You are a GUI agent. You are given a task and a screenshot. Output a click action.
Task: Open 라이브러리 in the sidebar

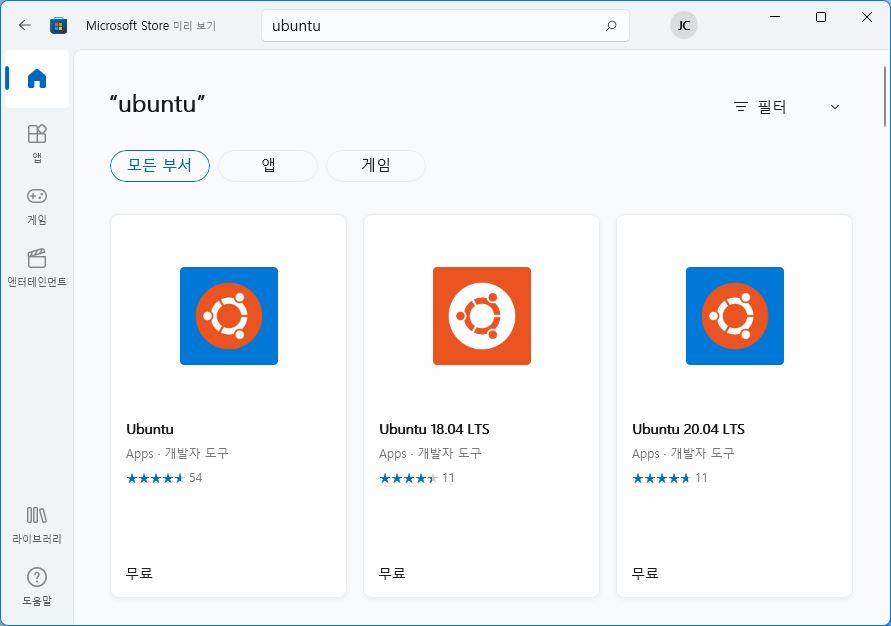(x=37, y=525)
